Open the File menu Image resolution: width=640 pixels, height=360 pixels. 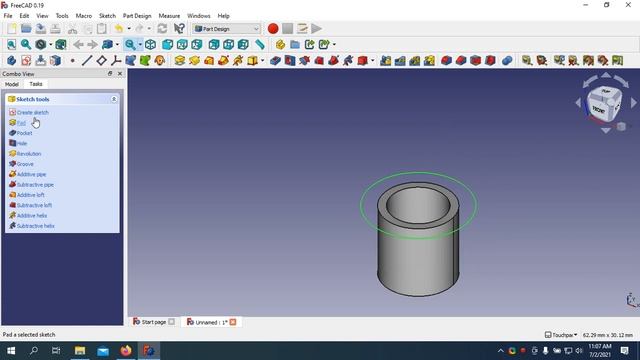pyautogui.click(x=8, y=16)
